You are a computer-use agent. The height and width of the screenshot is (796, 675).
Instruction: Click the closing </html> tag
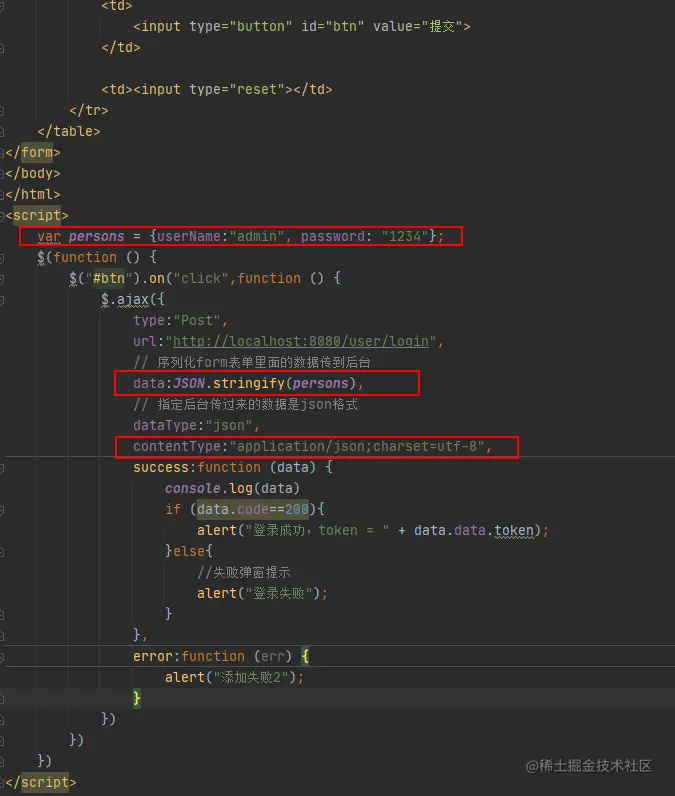(33, 194)
